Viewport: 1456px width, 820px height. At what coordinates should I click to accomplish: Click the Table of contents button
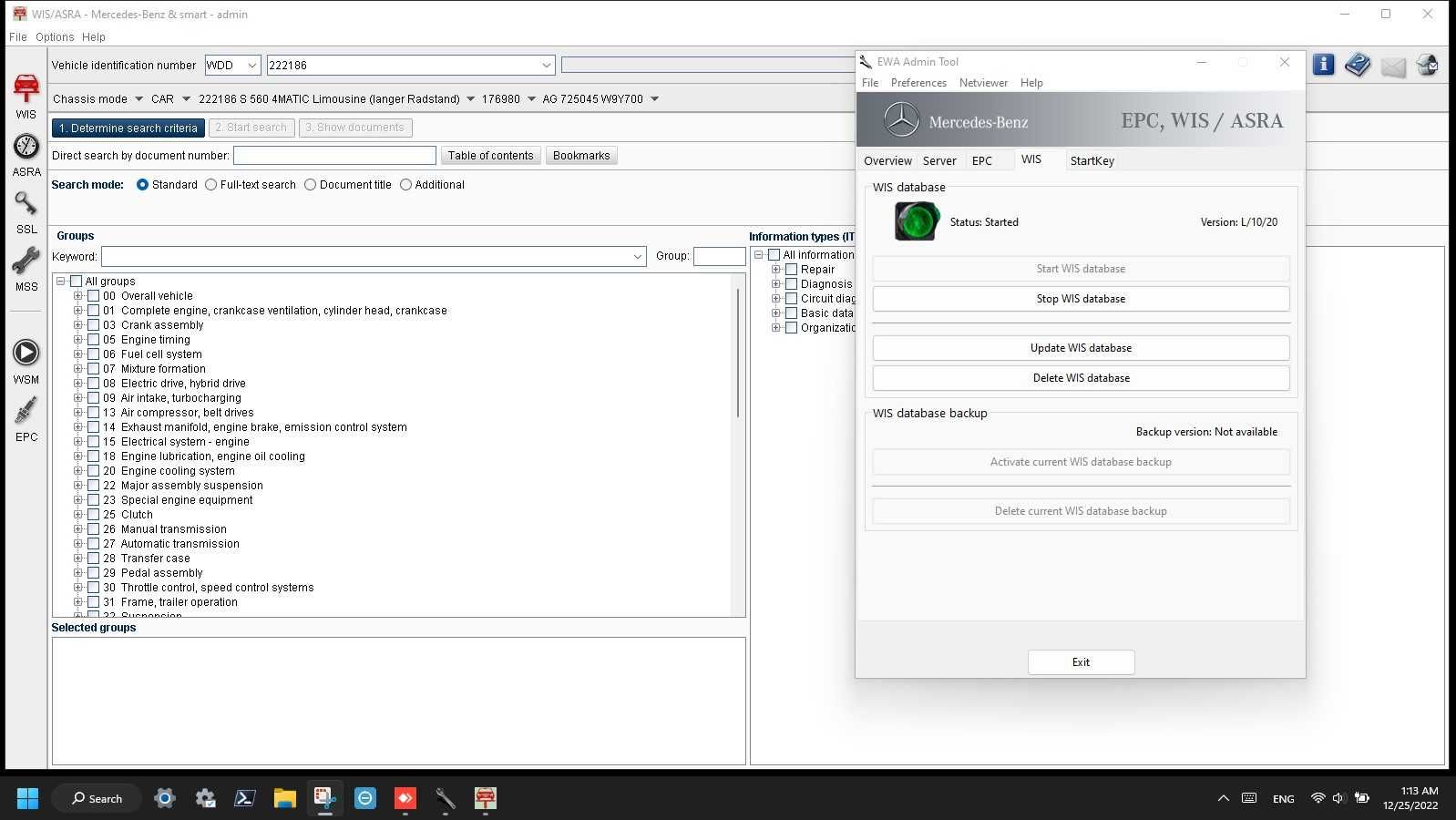point(490,156)
